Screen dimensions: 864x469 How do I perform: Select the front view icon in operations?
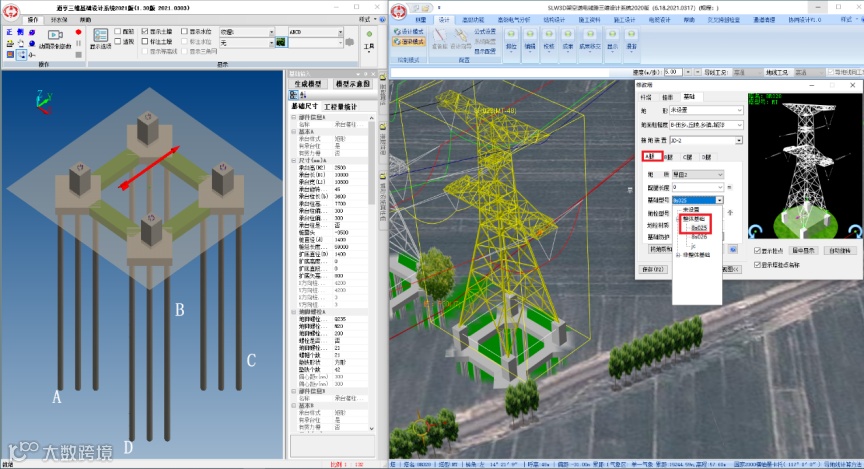pos(9,32)
